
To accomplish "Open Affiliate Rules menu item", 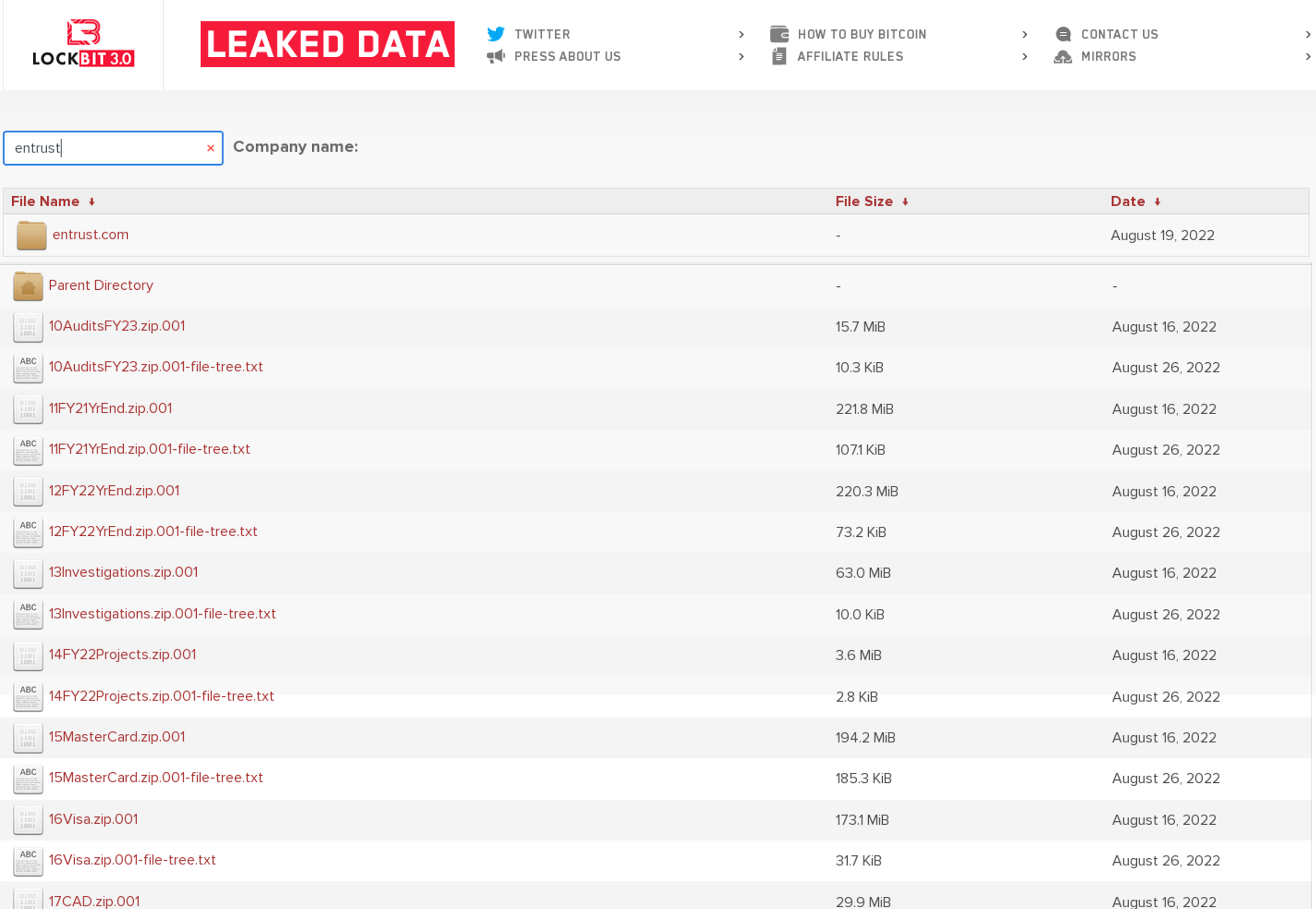I will pyautogui.click(x=850, y=56).
